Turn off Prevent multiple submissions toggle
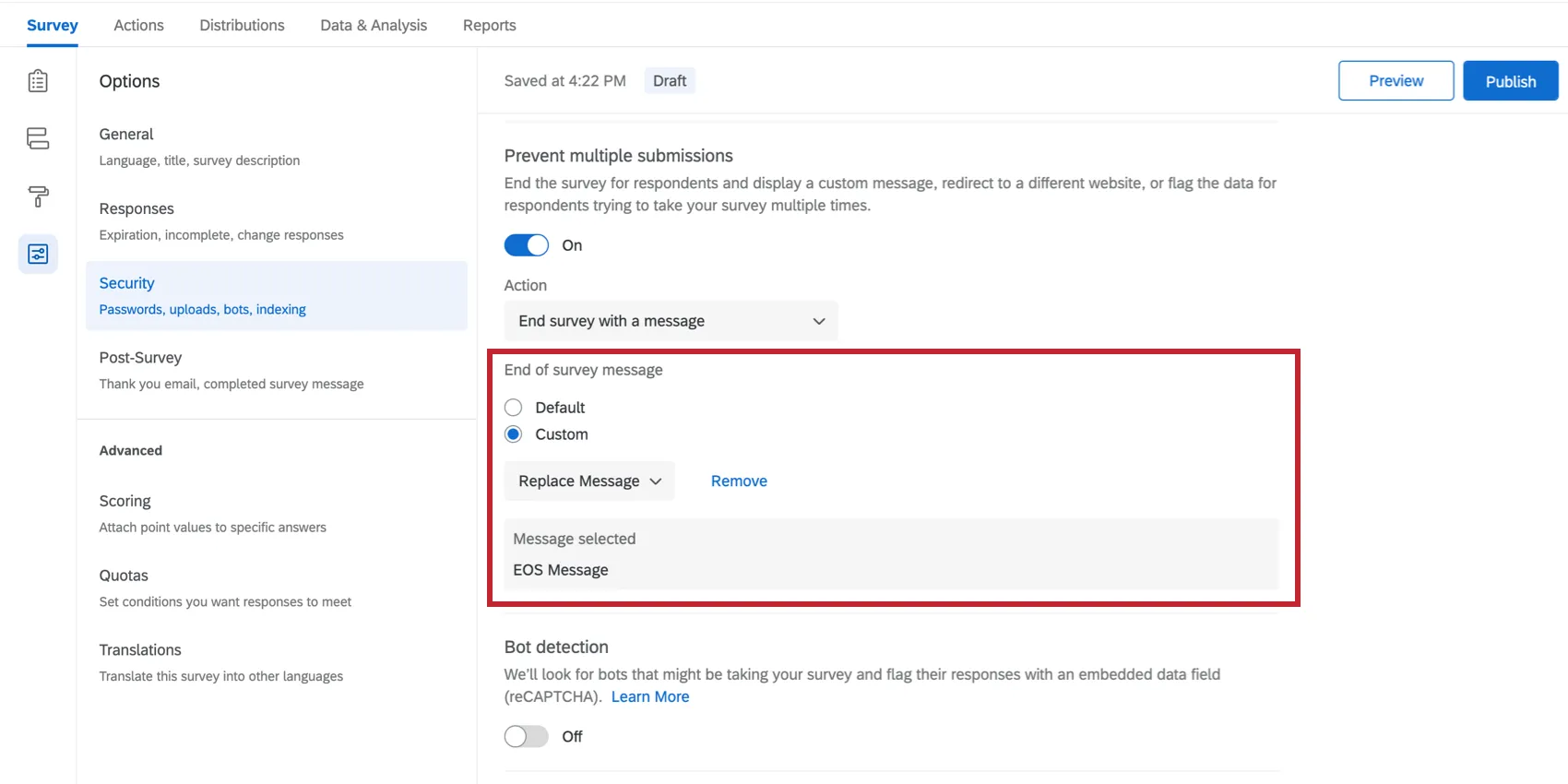The width and height of the screenshot is (1568, 784). pos(526,245)
